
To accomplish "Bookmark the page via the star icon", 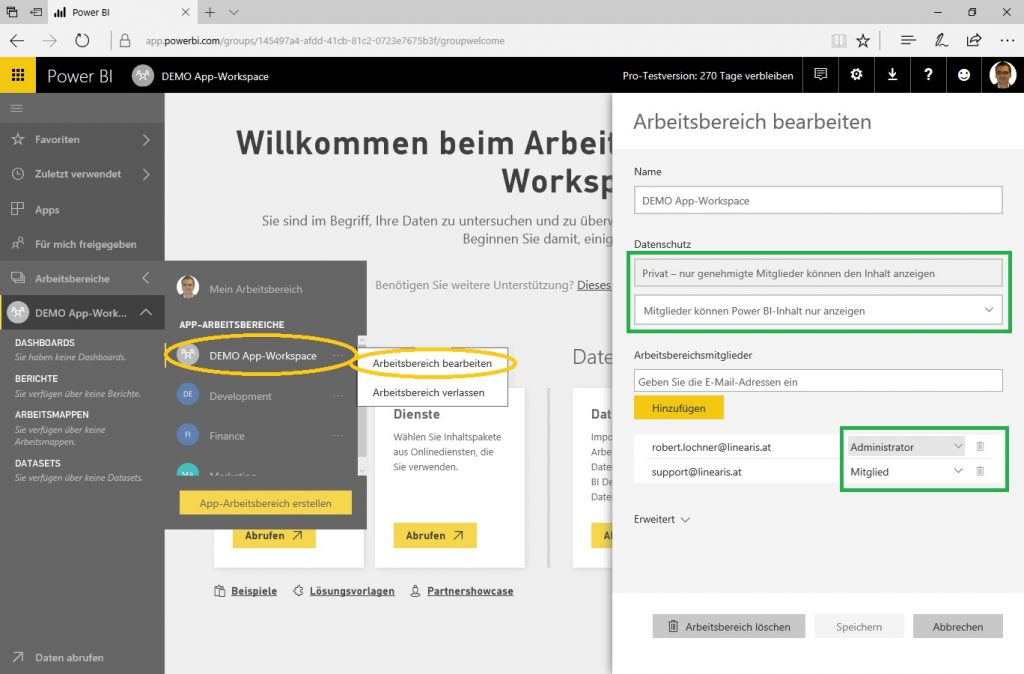I will pyautogui.click(x=862, y=40).
